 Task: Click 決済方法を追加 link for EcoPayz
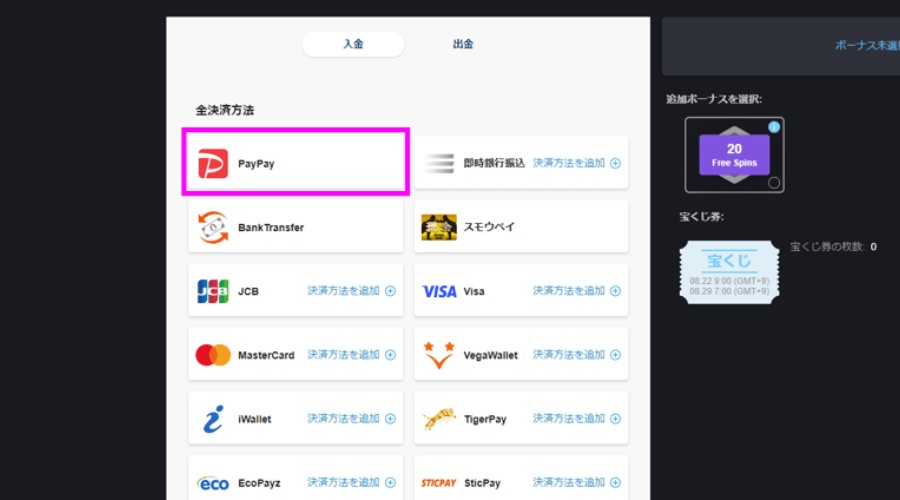click(x=343, y=482)
